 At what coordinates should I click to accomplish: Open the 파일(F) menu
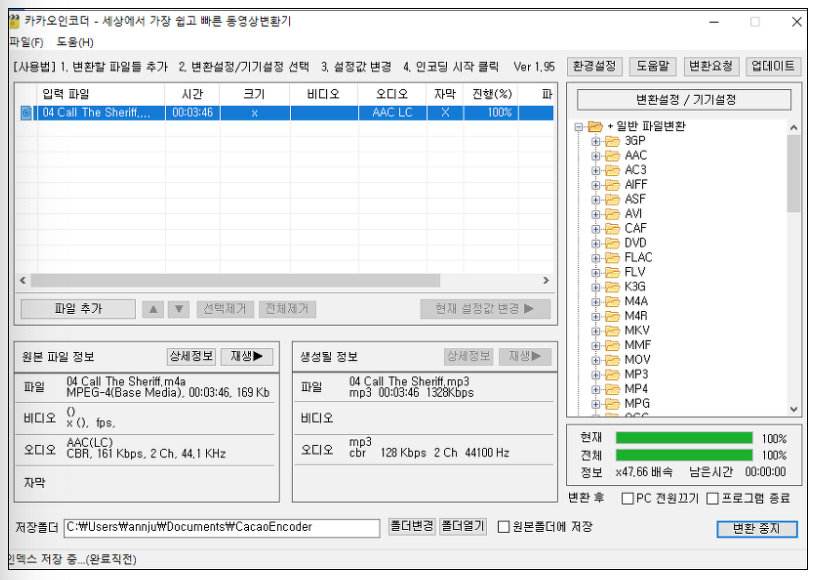coord(27,42)
